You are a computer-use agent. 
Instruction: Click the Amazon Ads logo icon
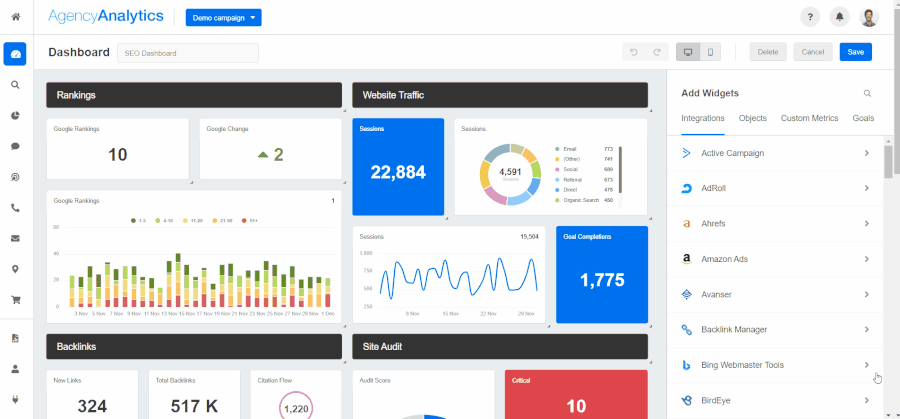(x=686, y=259)
